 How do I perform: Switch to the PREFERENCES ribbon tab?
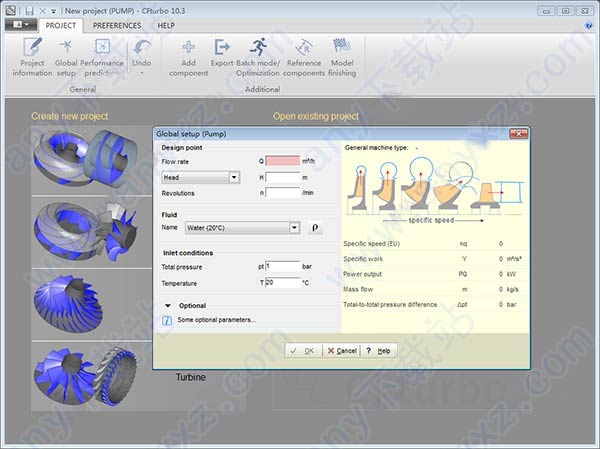point(117,26)
